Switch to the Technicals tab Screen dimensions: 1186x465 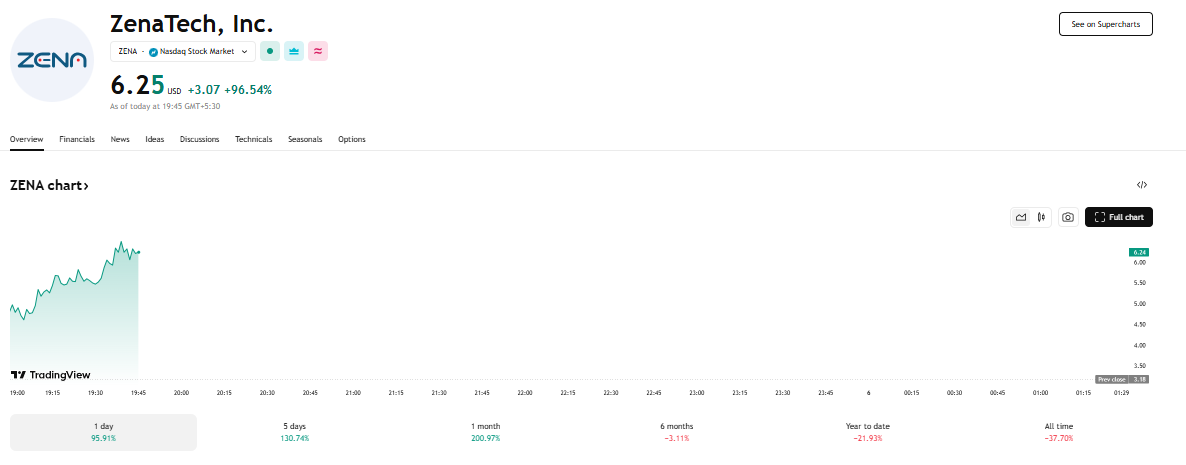[253, 139]
